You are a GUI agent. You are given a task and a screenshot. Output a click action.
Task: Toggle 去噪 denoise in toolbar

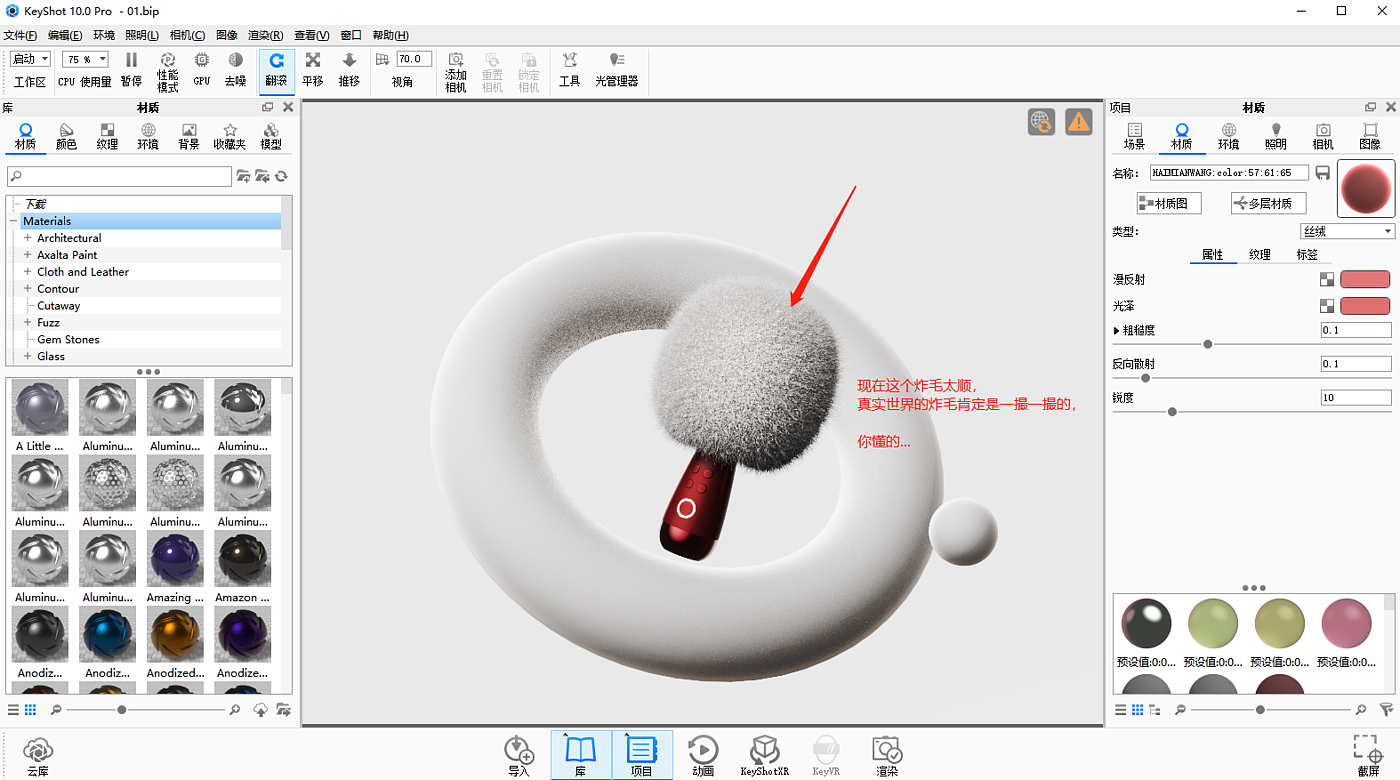[x=235, y=62]
